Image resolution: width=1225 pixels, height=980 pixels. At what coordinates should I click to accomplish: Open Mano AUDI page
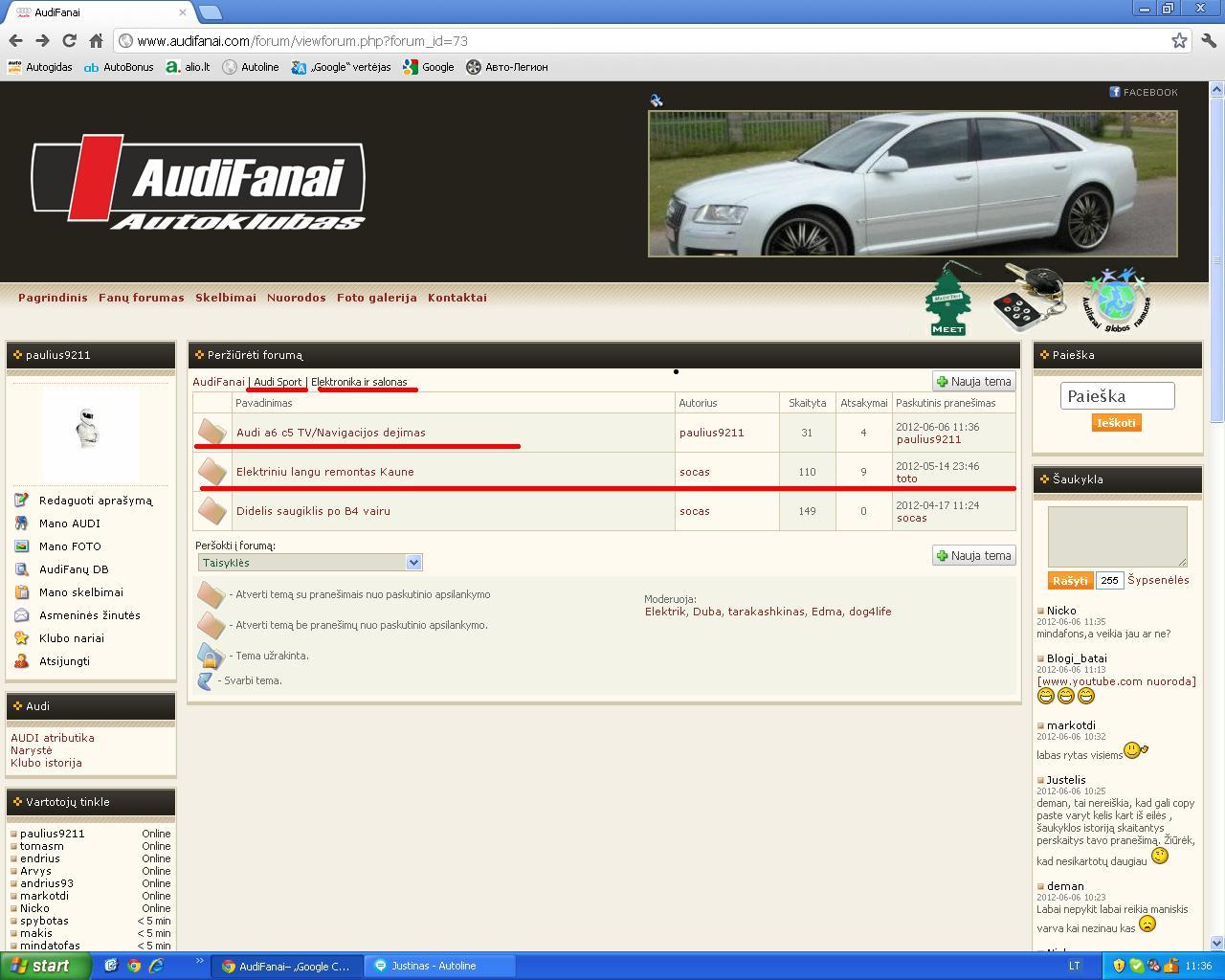[69, 523]
